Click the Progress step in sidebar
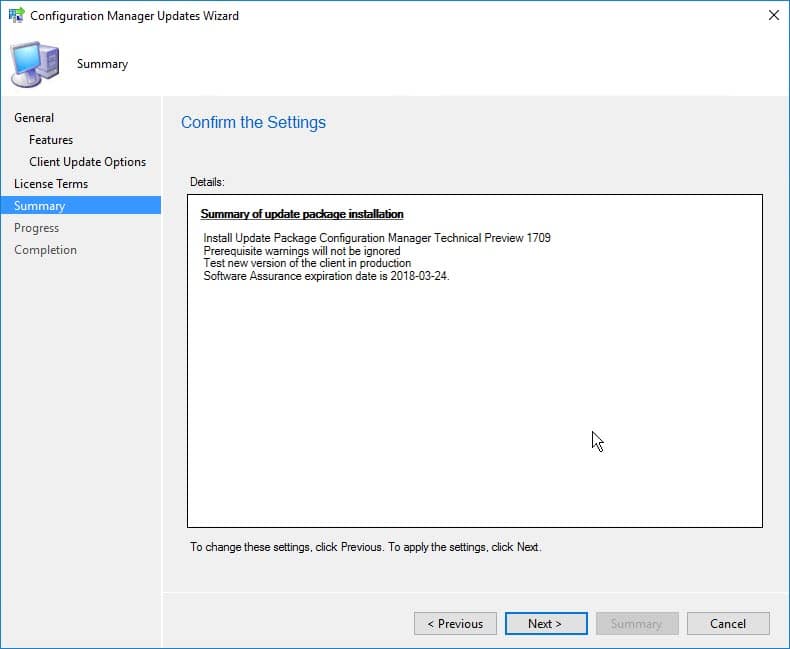The height and width of the screenshot is (649, 790). pos(37,228)
